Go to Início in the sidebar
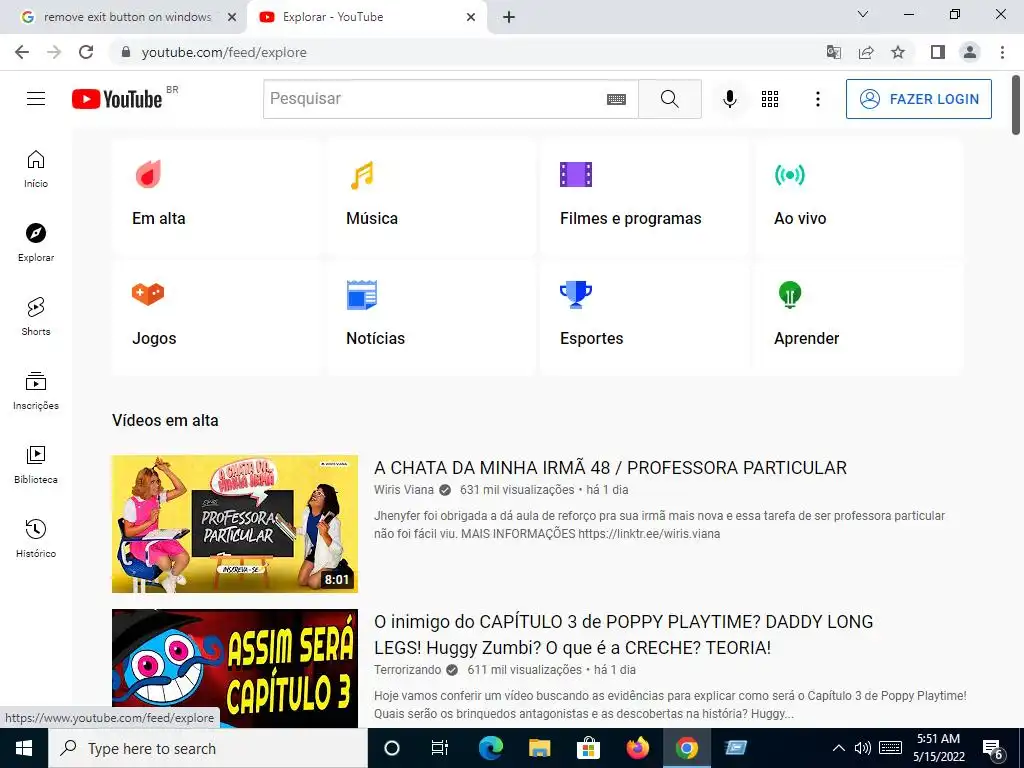This screenshot has height=768, width=1024. (36, 168)
